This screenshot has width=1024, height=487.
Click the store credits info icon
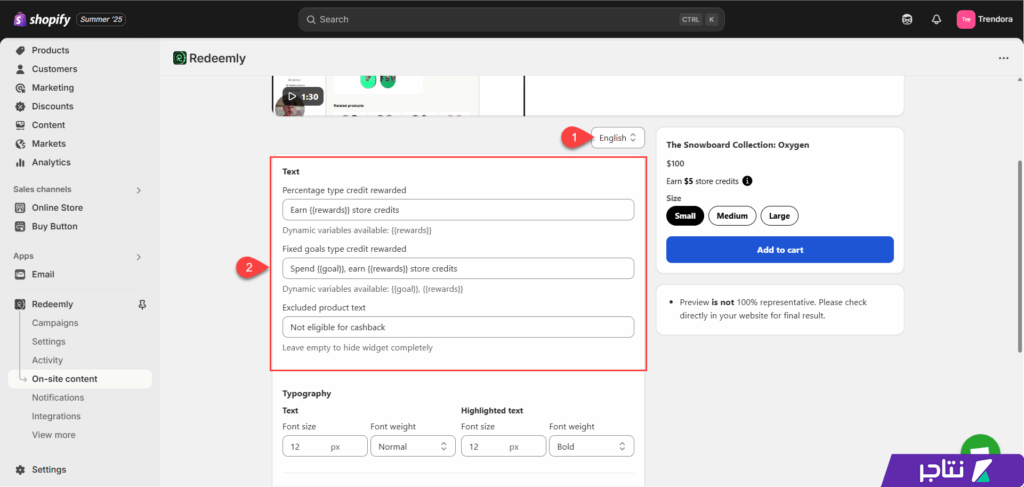[x=748, y=181]
